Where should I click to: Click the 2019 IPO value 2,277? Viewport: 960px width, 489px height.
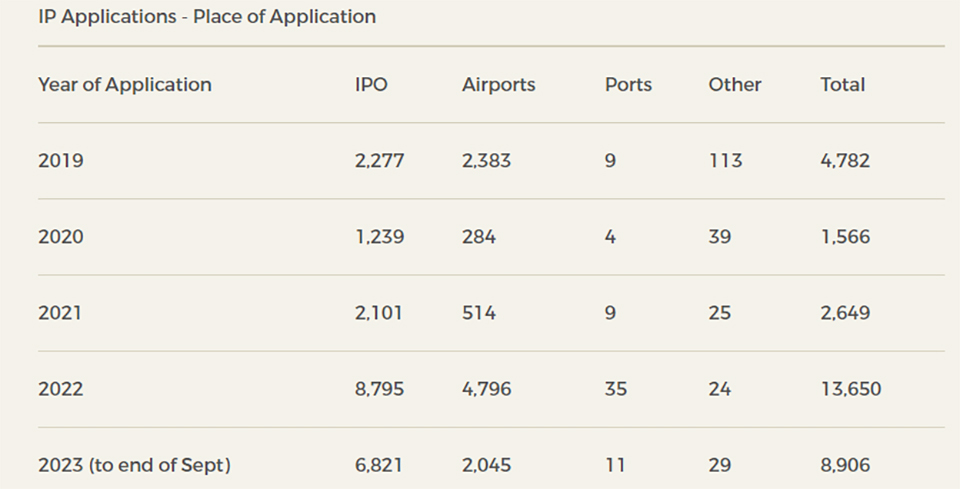coord(379,161)
